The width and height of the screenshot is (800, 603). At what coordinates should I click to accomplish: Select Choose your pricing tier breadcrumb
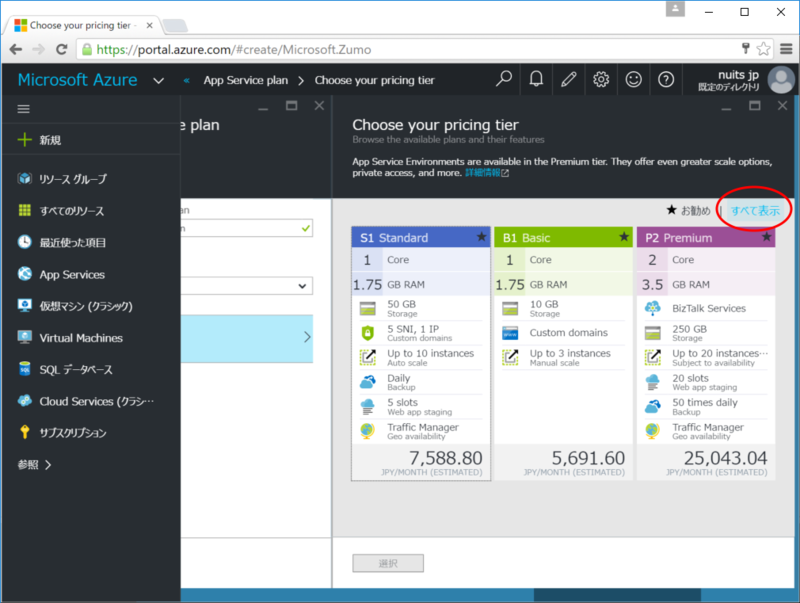point(374,80)
